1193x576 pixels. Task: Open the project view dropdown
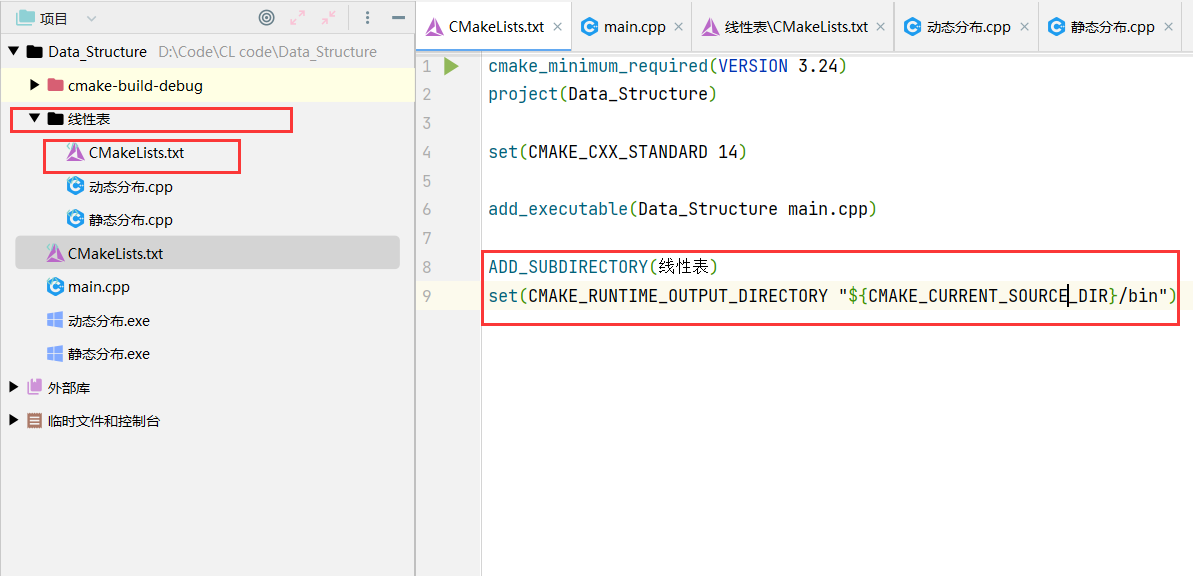[x=92, y=18]
